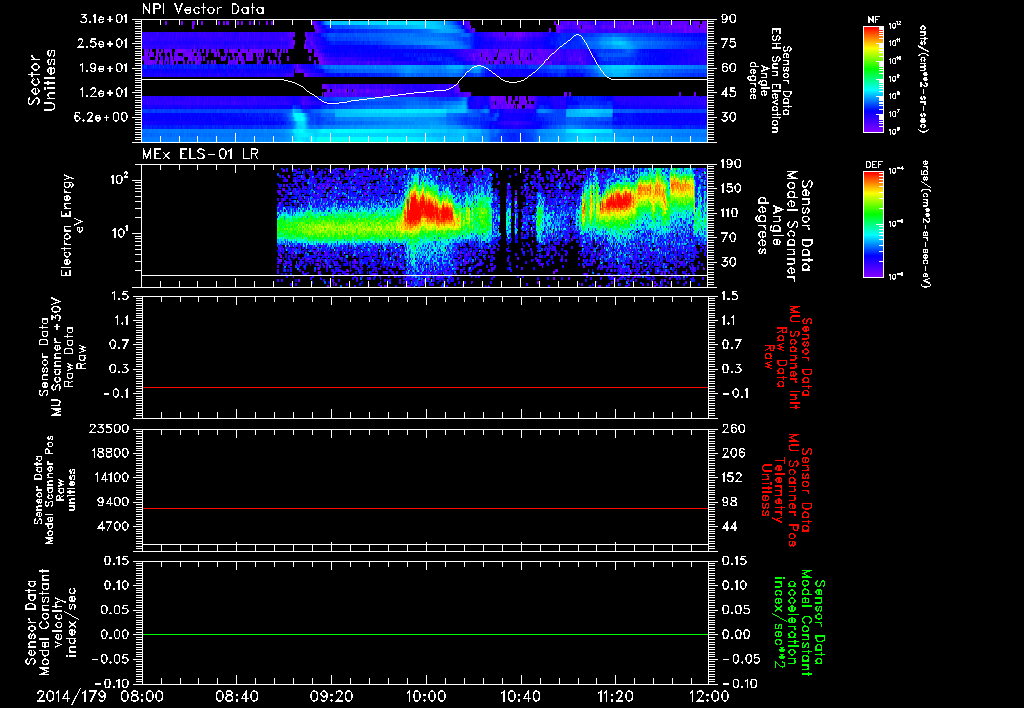
Task: Click the red 'MU Scanner Pos Telemetry' label
Action: coord(787,490)
